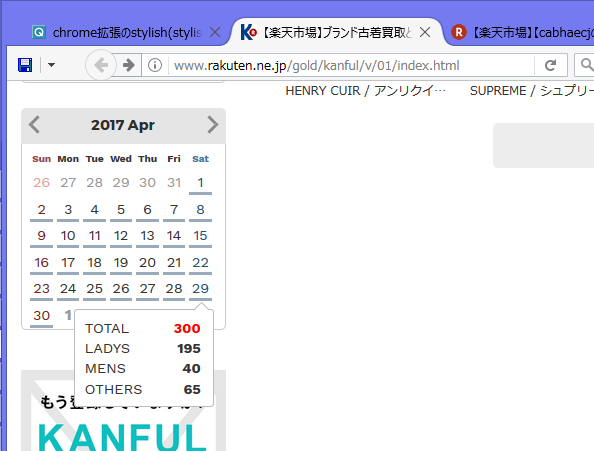
Task: Select April 14 on the calendar
Action: 174,236
